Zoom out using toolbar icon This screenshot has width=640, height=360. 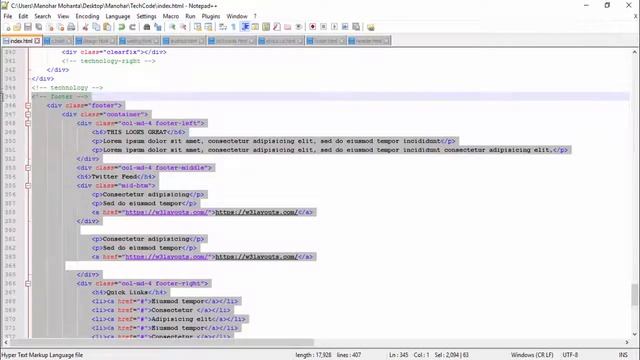tap(183, 27)
